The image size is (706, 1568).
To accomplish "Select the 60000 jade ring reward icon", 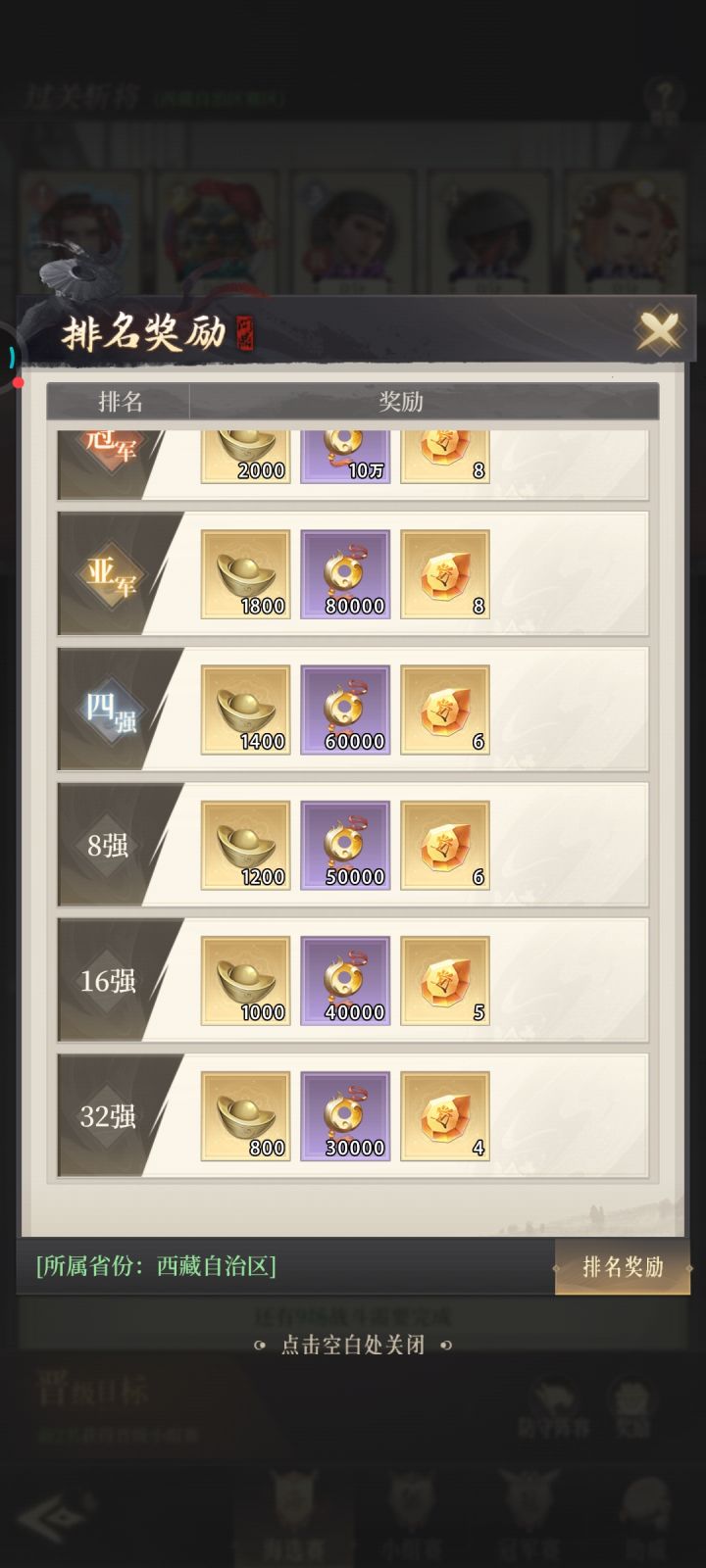I will 345,710.
